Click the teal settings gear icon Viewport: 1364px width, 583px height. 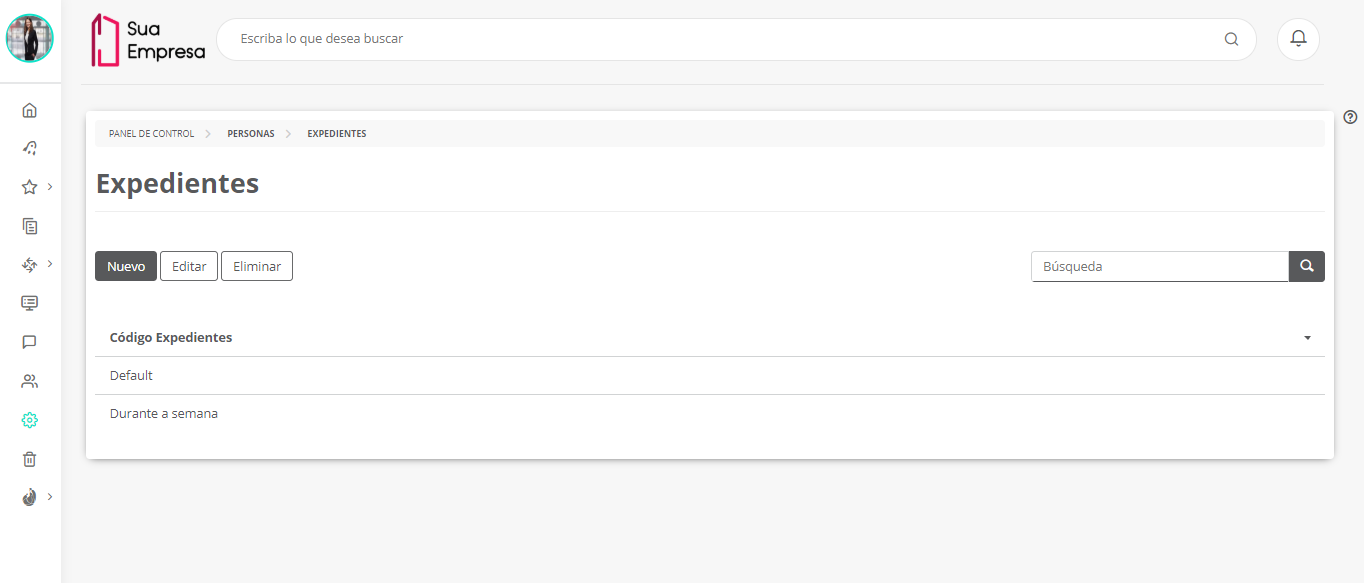[30, 420]
